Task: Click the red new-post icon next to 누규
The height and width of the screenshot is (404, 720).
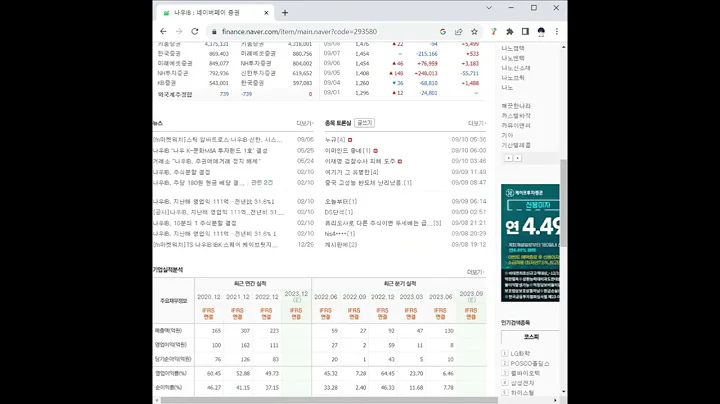Action: (350, 140)
